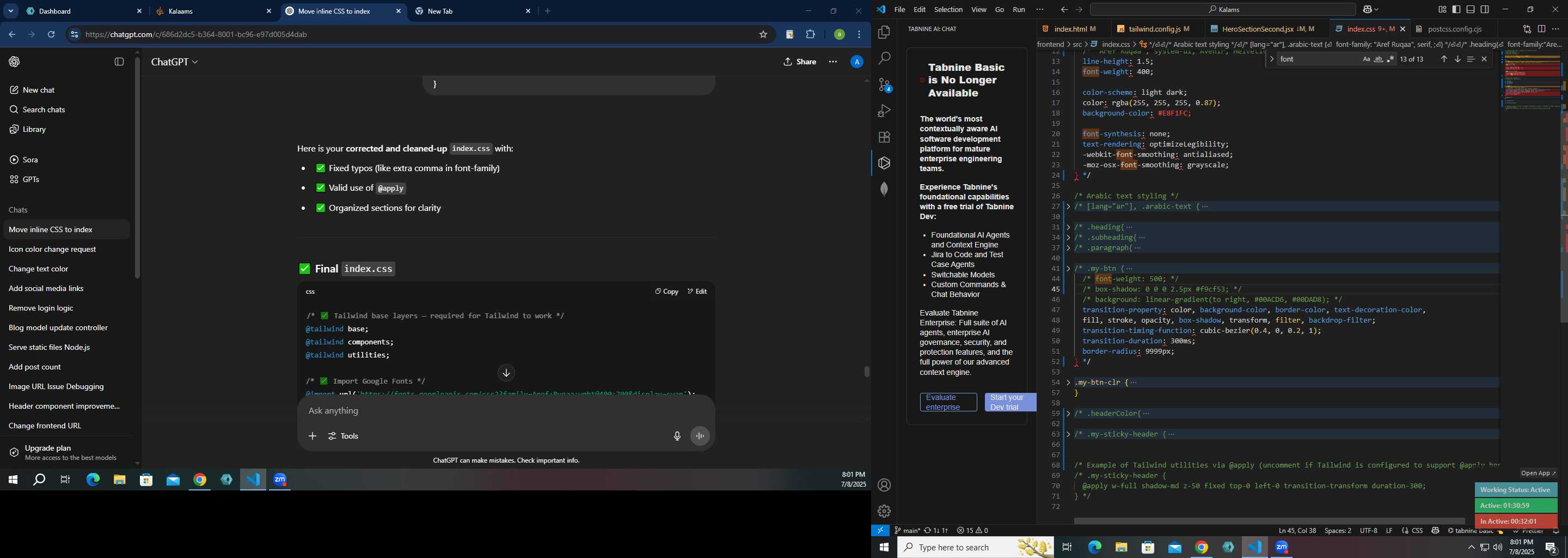1568x558 pixels.
Task: Toggle Match Whole Word in find widget
Action: pos(1378,59)
